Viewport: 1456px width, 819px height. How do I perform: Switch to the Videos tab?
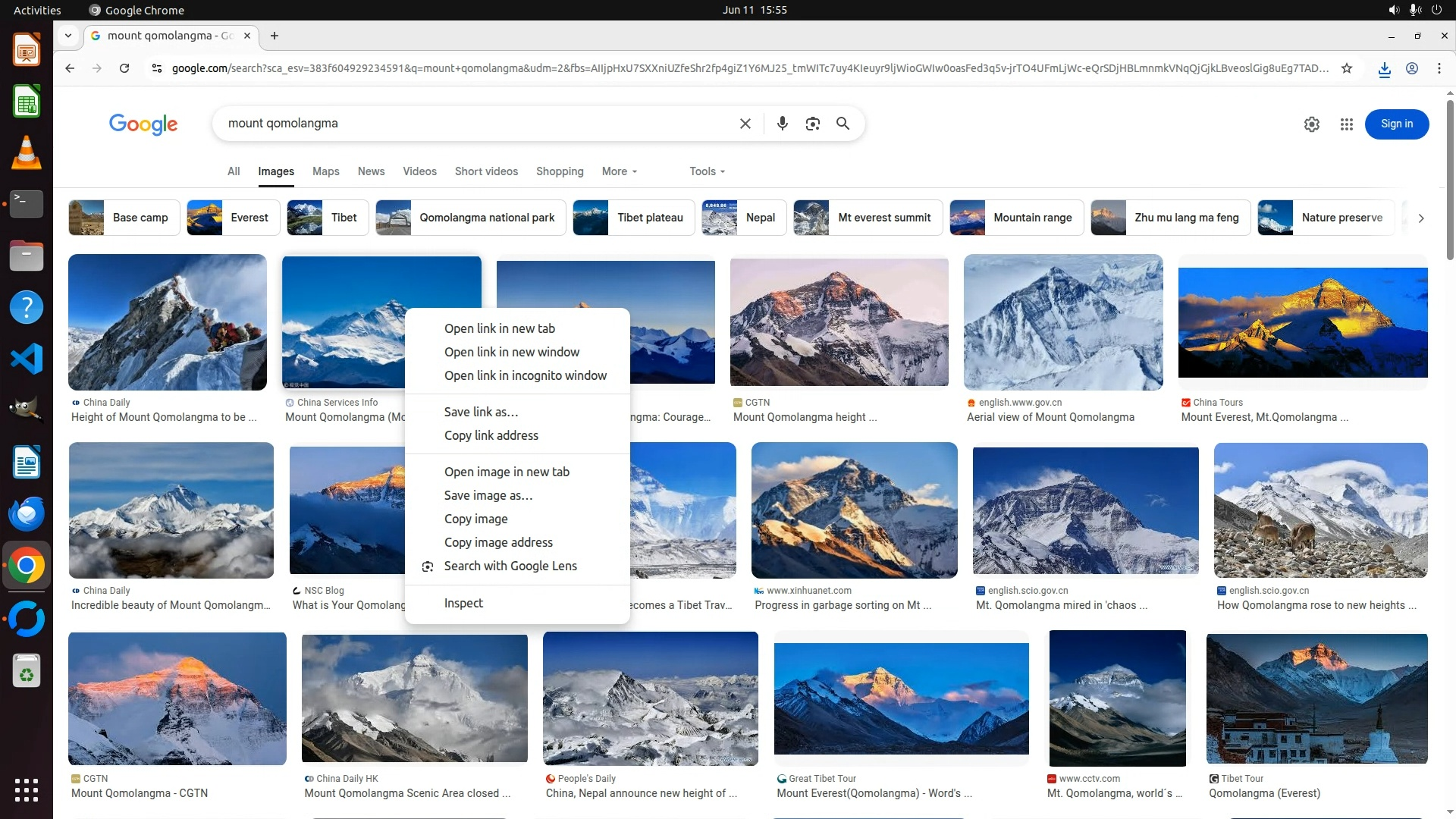(419, 171)
